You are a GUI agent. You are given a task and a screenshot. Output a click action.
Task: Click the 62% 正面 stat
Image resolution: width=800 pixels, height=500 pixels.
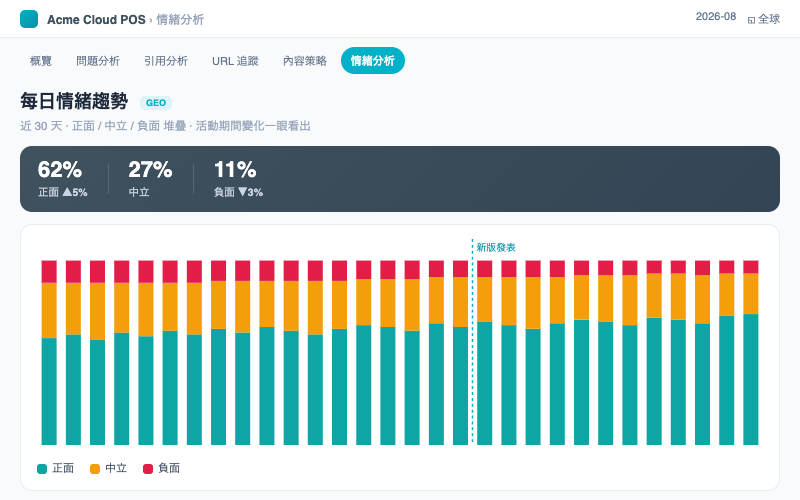(x=62, y=179)
